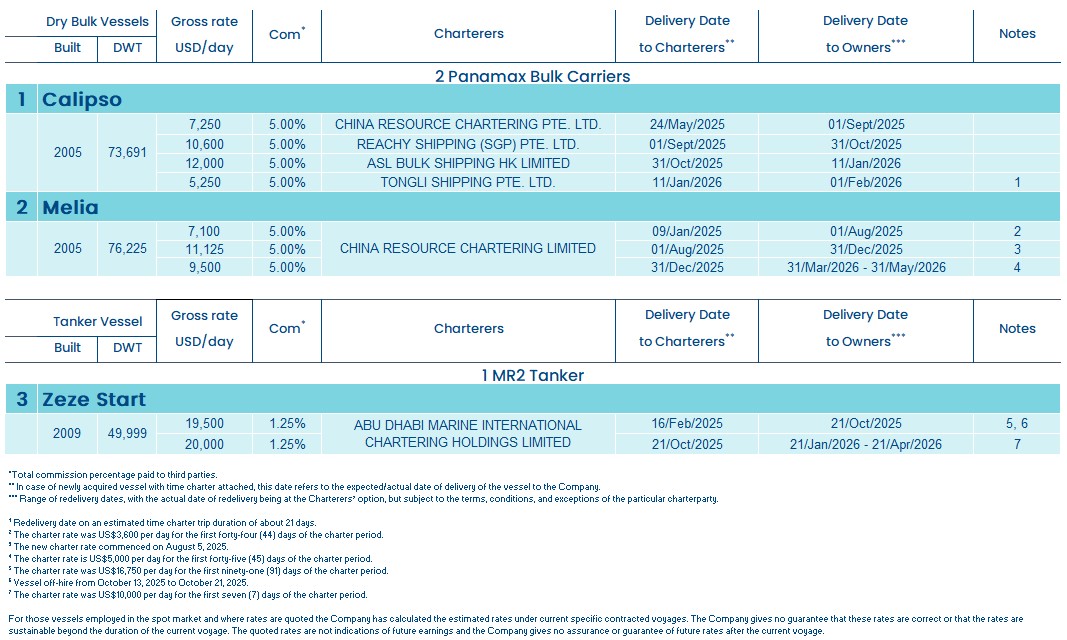Click the Tongli Shipping Pte. Ltd. charterer cell

(467, 182)
